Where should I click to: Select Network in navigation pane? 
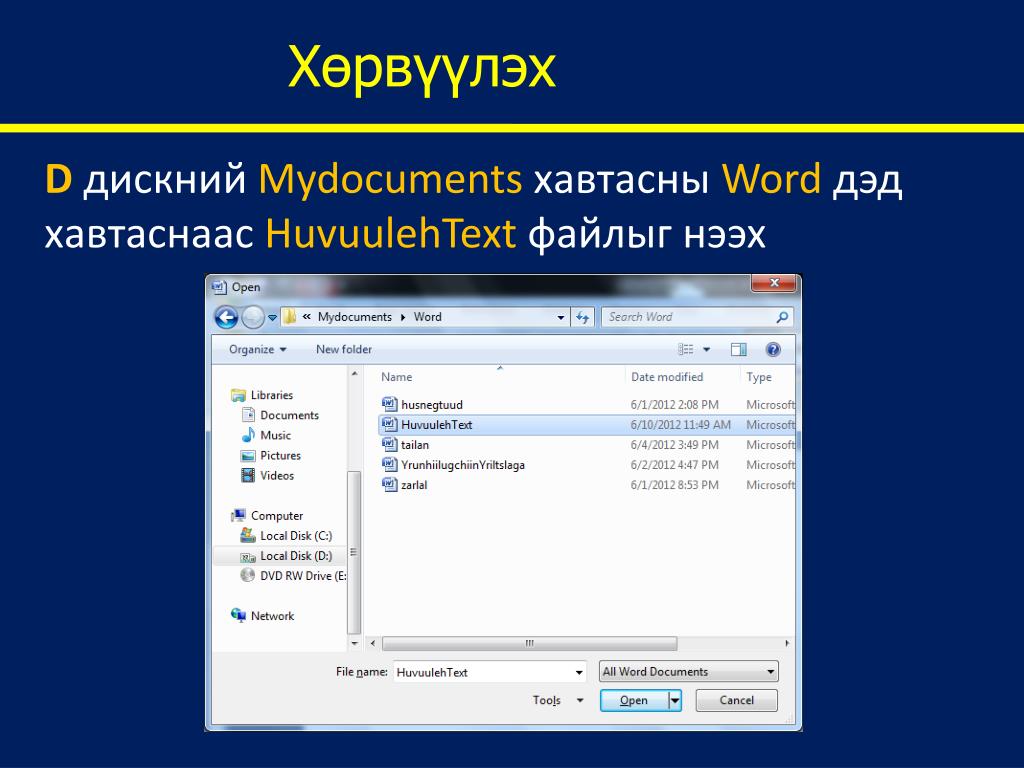(x=272, y=616)
